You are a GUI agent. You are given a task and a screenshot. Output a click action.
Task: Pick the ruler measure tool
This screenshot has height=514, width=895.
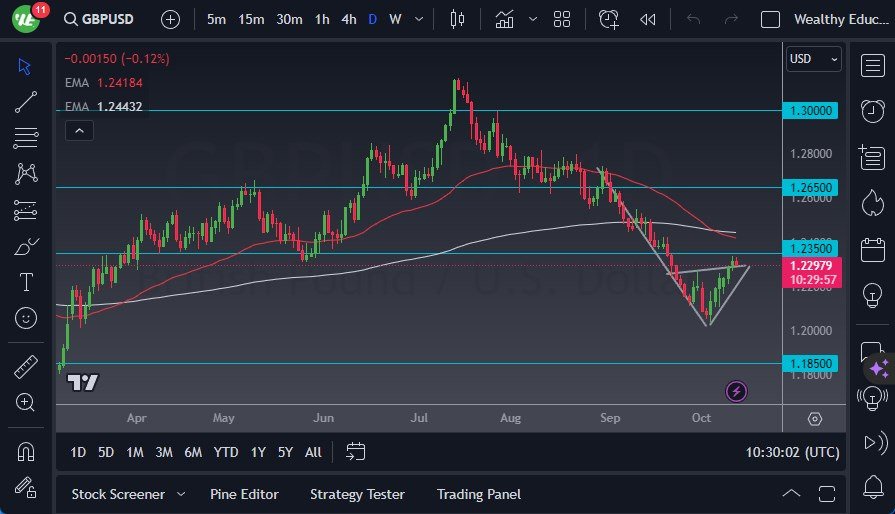point(26,366)
